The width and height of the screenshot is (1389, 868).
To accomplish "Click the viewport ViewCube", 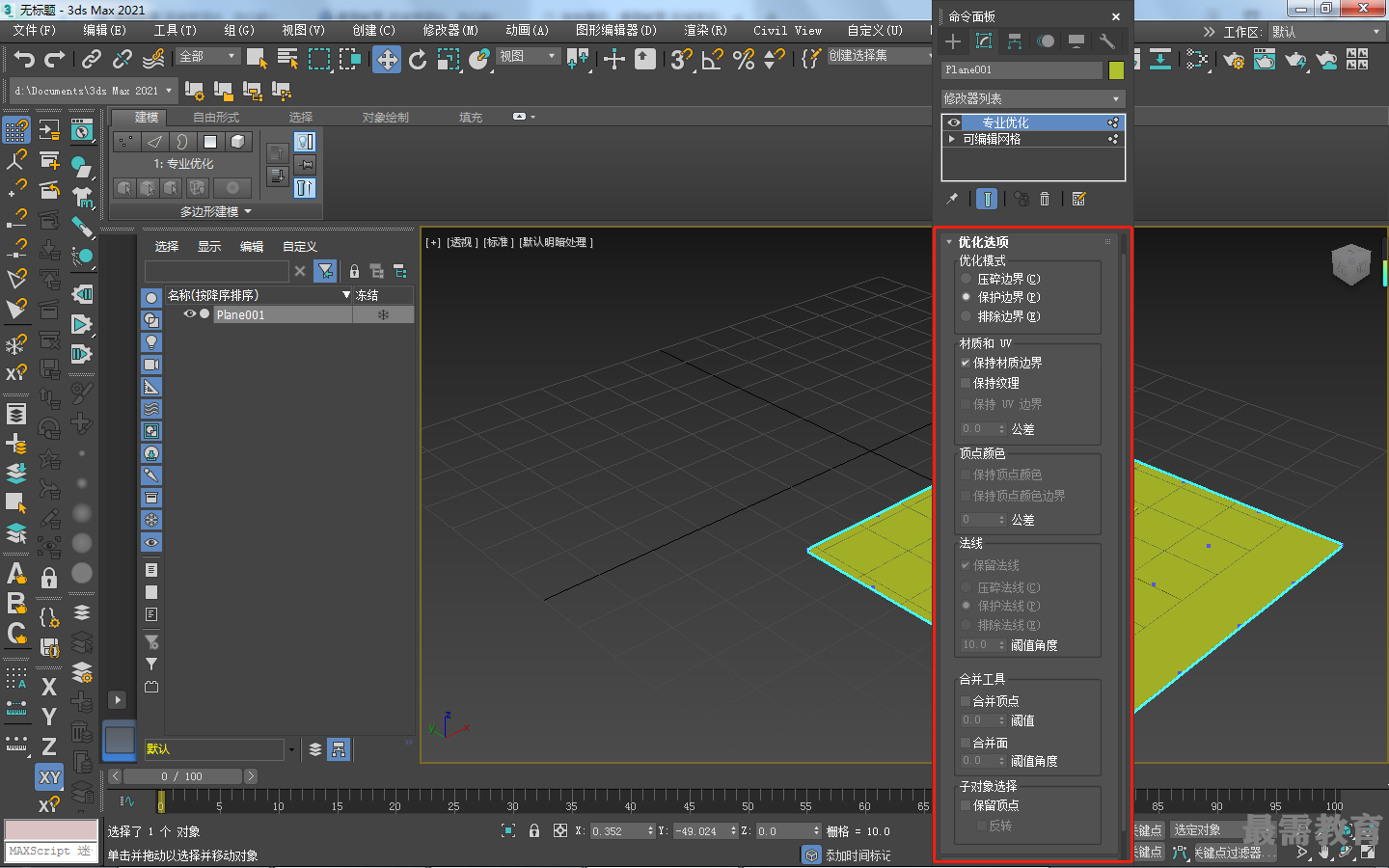I will 1350,264.
